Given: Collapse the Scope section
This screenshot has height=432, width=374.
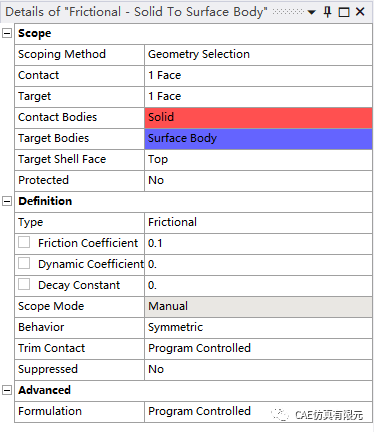Looking at the screenshot, I should [7, 33].
